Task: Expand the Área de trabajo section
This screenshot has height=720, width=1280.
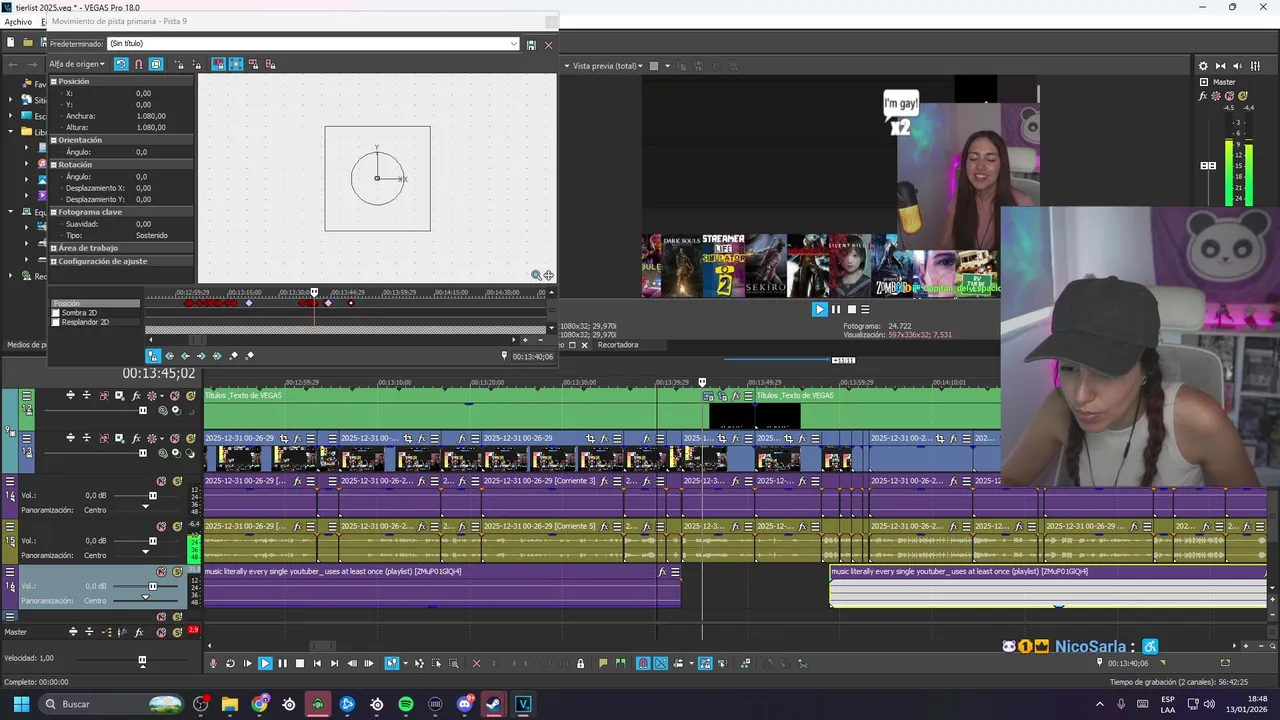Action: click(54, 248)
